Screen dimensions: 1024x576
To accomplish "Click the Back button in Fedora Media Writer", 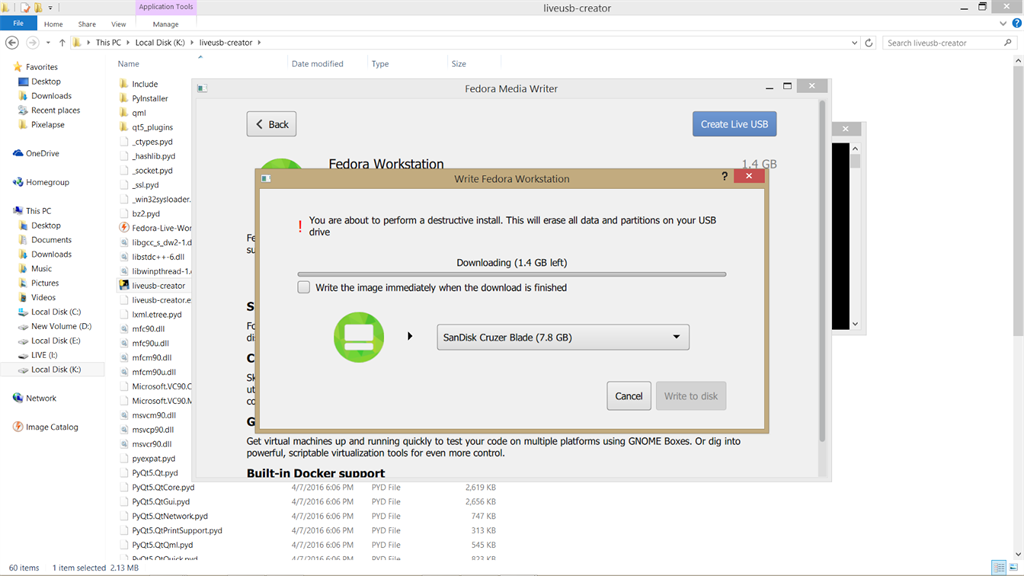I will (x=271, y=124).
